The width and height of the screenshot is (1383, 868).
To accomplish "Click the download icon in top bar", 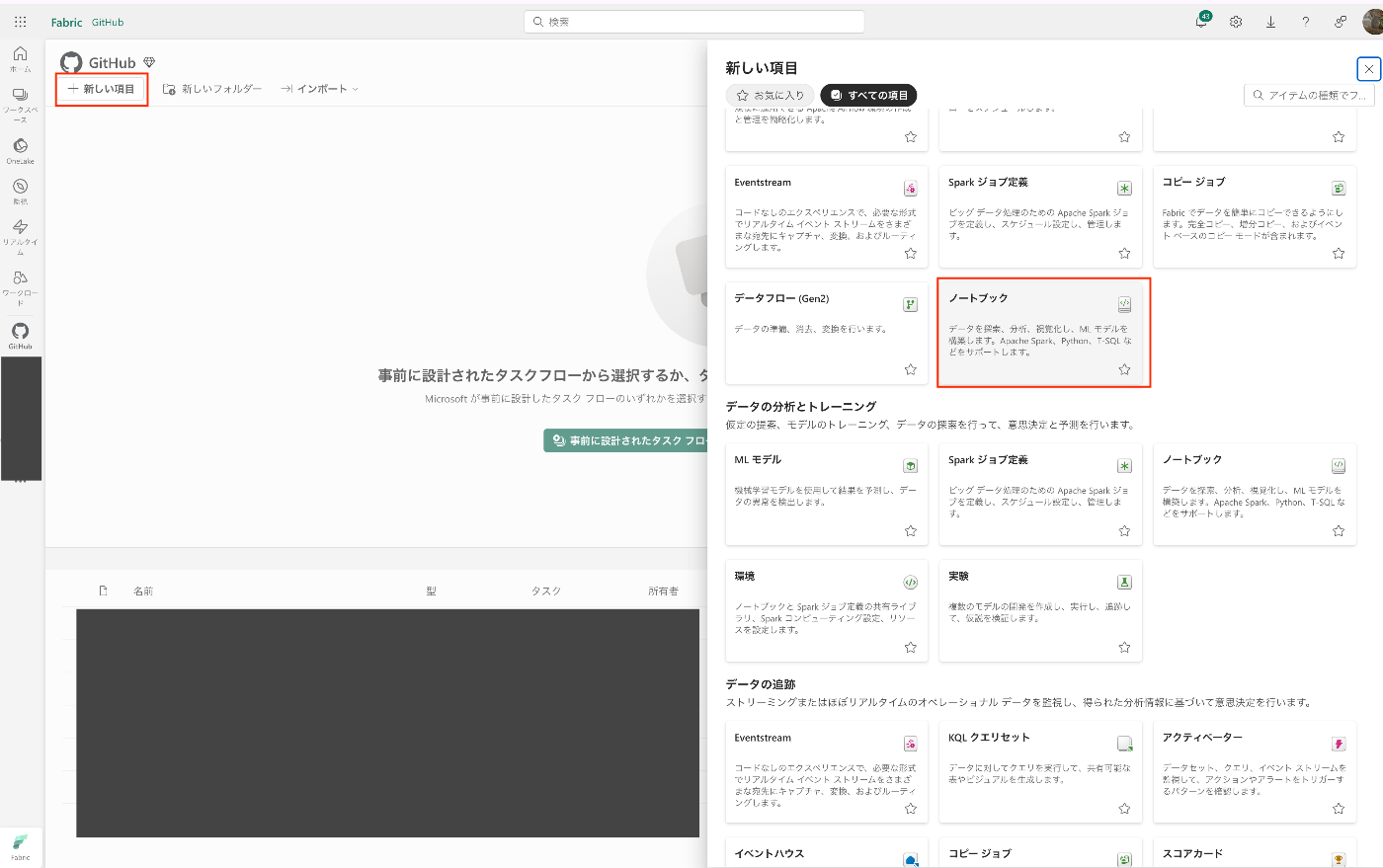I will click(1270, 22).
